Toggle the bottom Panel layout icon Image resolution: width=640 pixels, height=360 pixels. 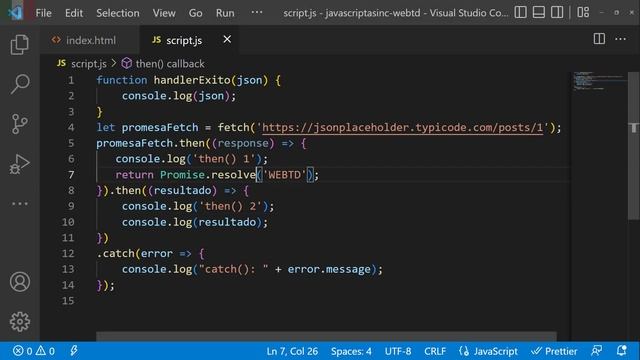539,13
